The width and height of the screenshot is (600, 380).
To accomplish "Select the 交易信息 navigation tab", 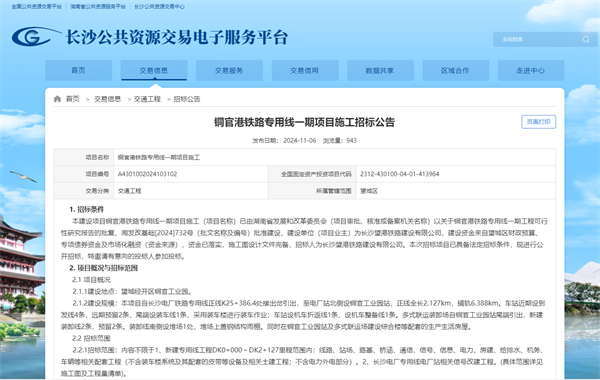I will tap(154, 70).
